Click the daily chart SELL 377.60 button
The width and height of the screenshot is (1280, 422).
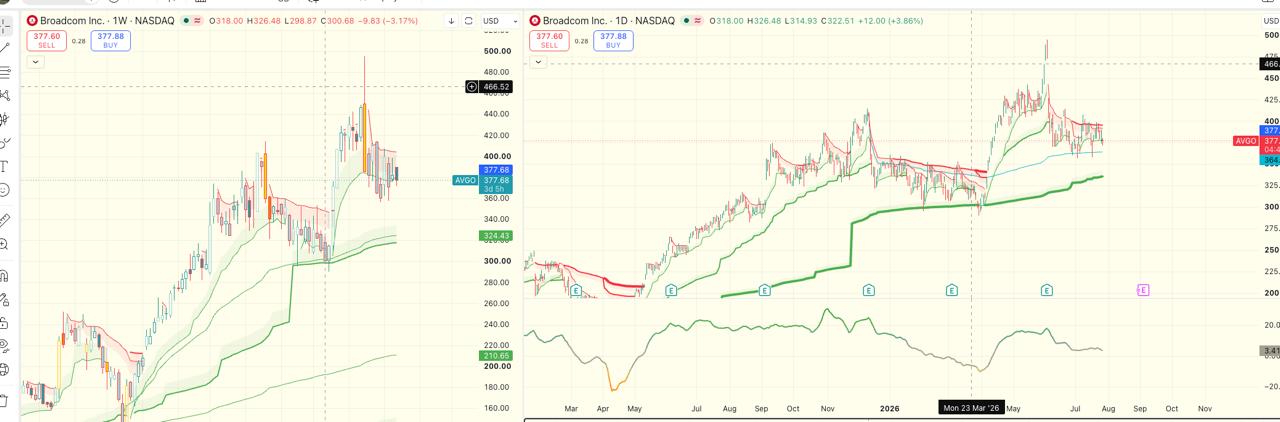(x=549, y=40)
